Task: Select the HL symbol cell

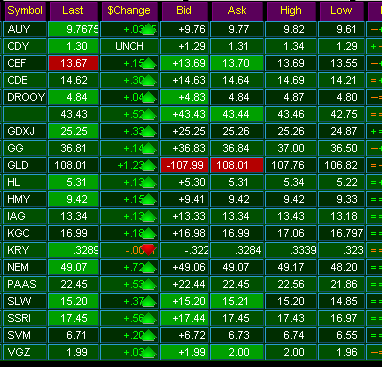Action: click(25, 182)
